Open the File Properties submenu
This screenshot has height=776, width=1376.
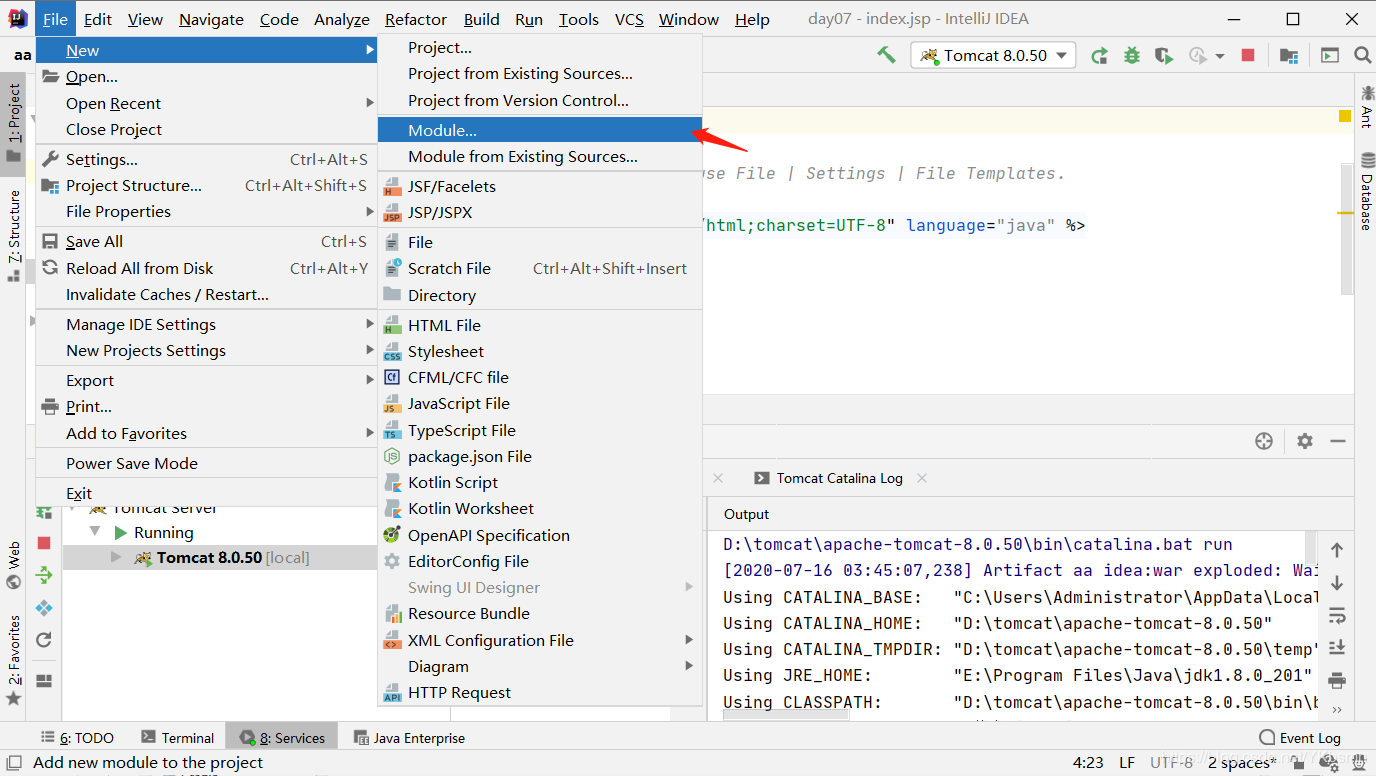point(206,211)
